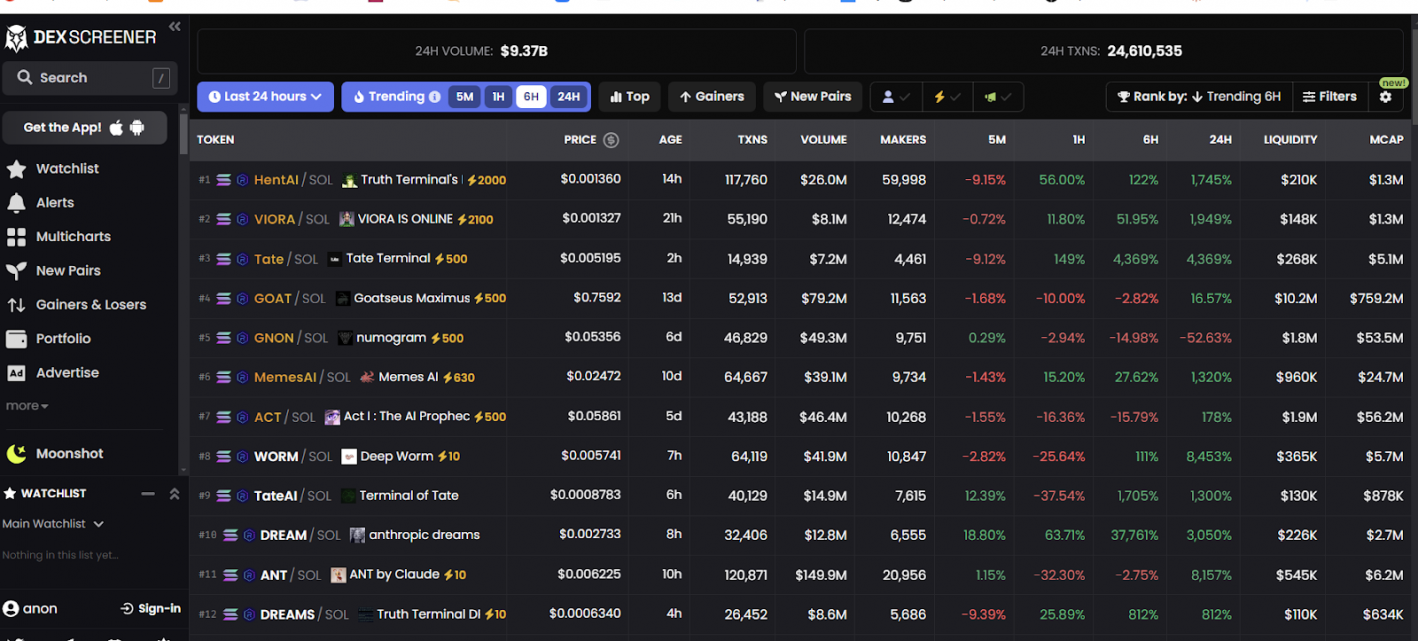Collapse the Watchlist panel with the double-chevron icon

[x=174, y=494]
